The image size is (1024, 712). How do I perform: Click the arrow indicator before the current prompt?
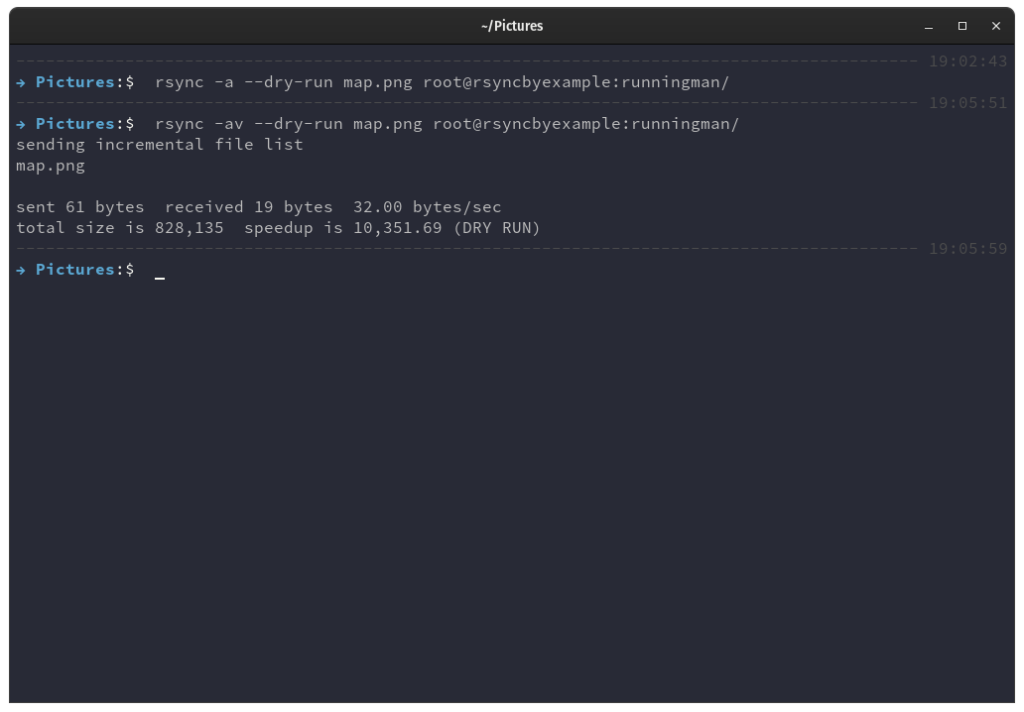[20, 269]
